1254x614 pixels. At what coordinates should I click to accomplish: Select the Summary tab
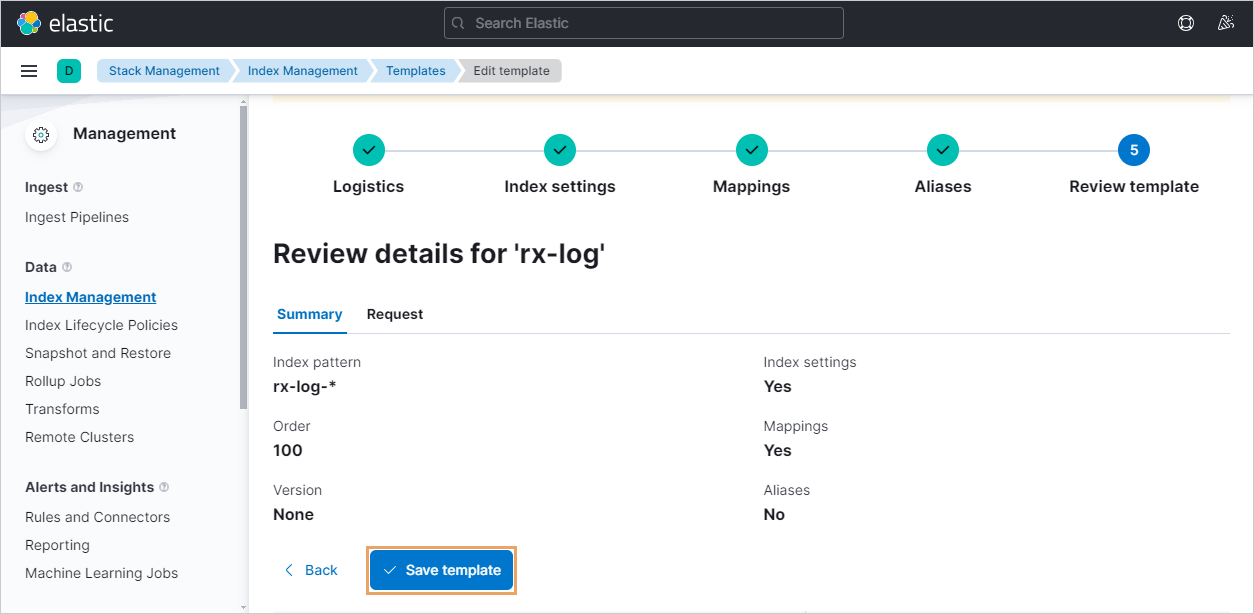pyautogui.click(x=309, y=314)
